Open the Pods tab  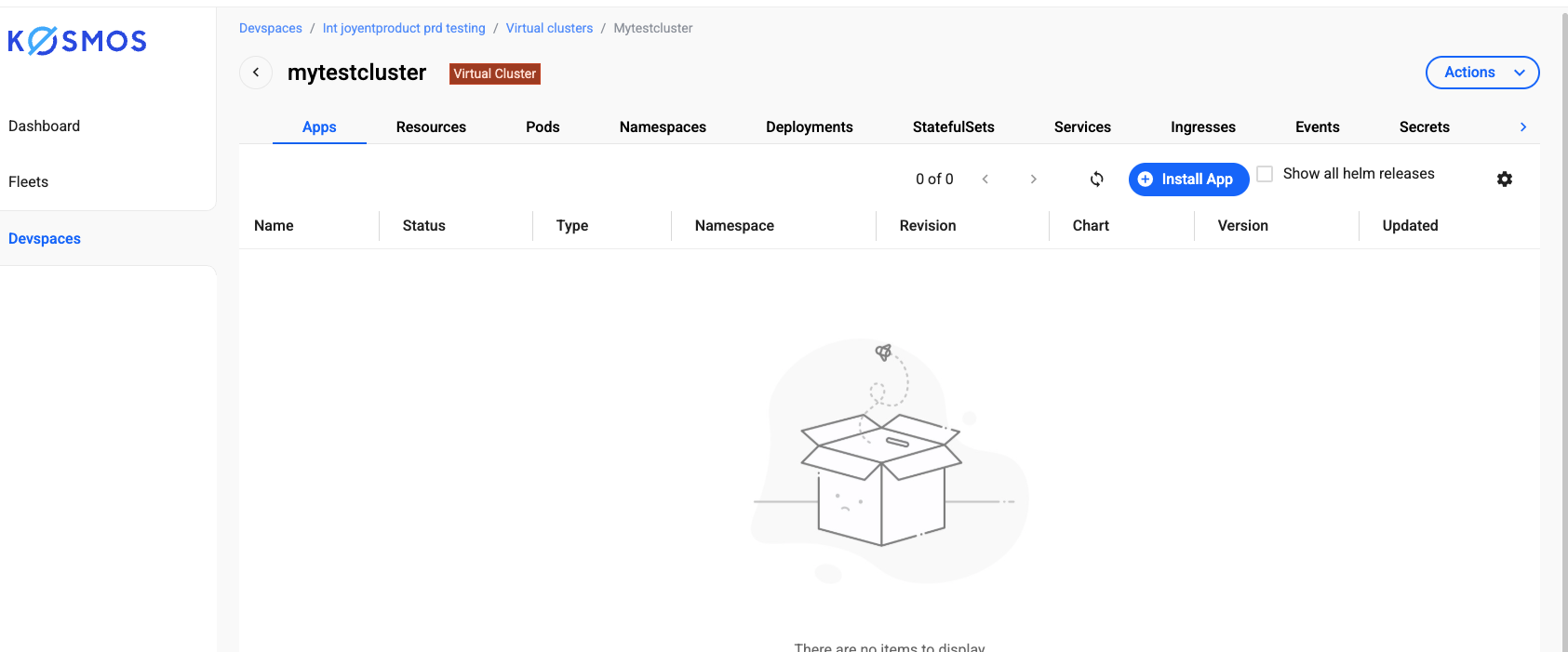pyautogui.click(x=543, y=127)
